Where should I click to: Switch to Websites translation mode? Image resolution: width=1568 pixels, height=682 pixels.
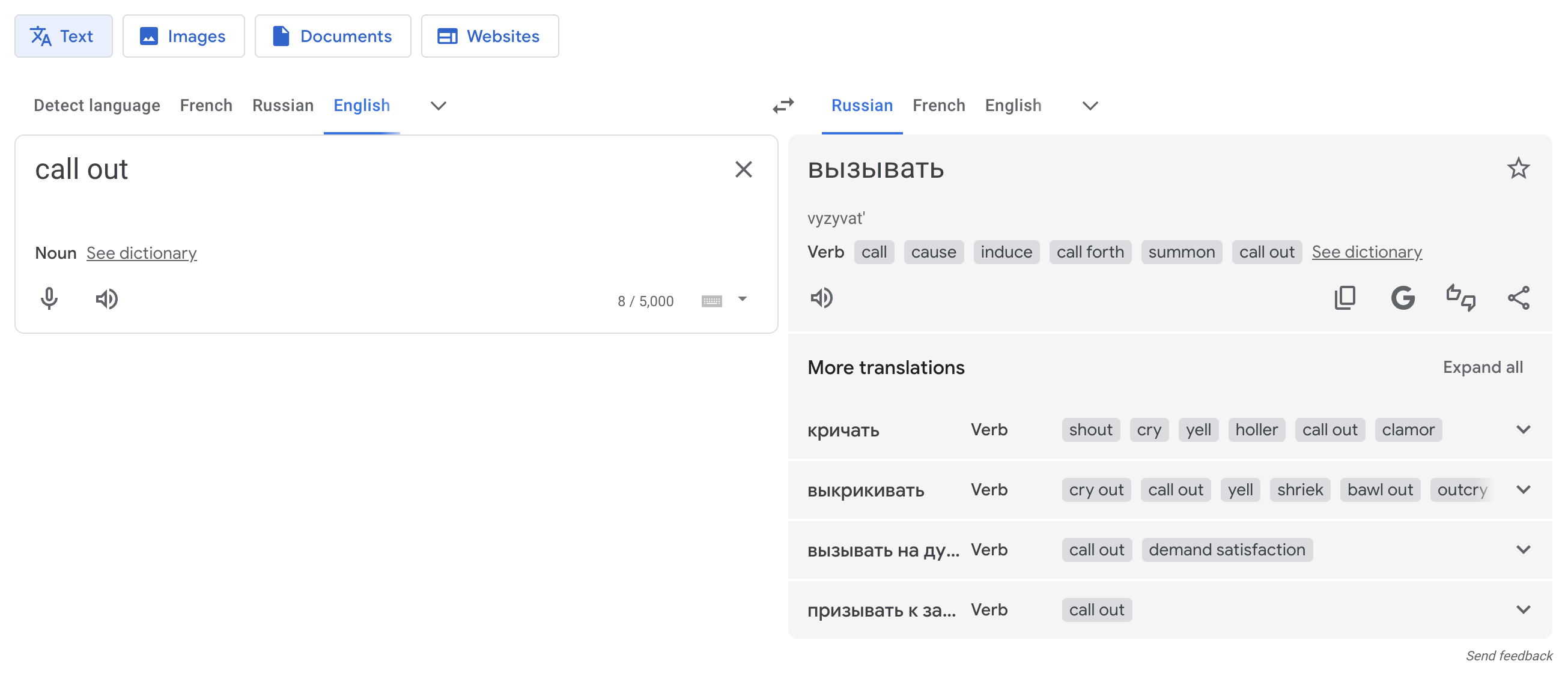[x=490, y=37]
